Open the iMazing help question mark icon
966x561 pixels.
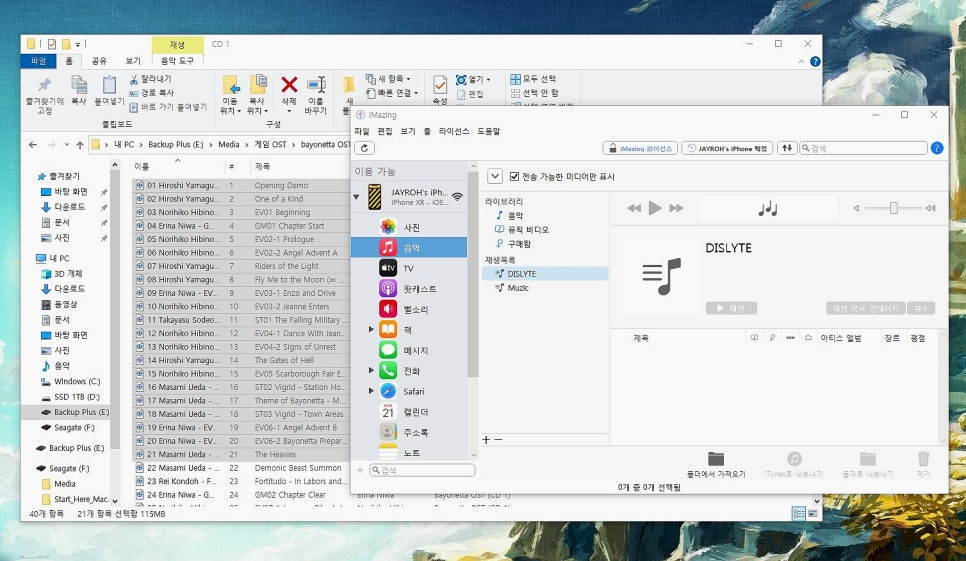(x=936, y=148)
